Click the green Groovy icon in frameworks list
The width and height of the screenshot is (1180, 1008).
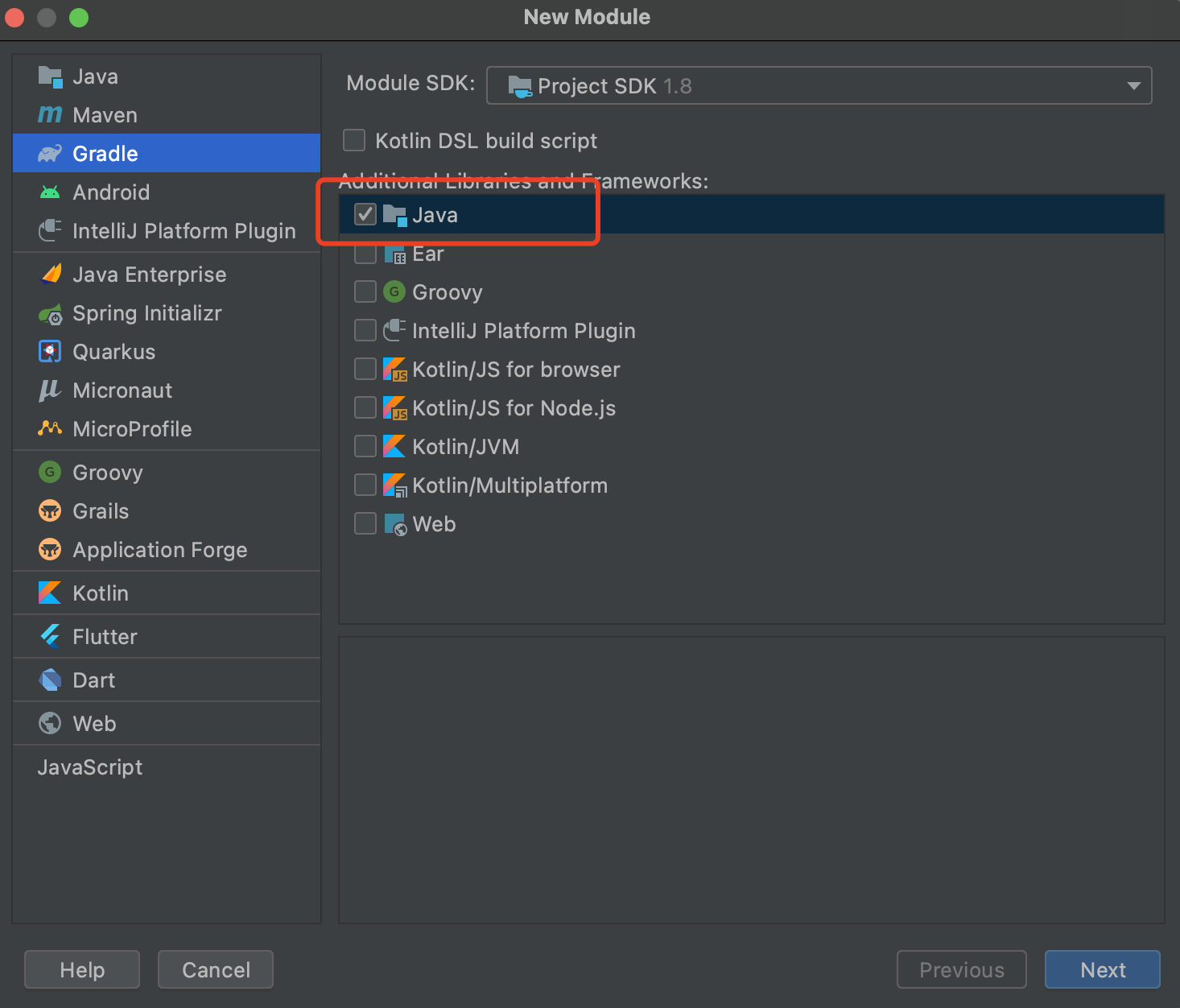click(394, 291)
